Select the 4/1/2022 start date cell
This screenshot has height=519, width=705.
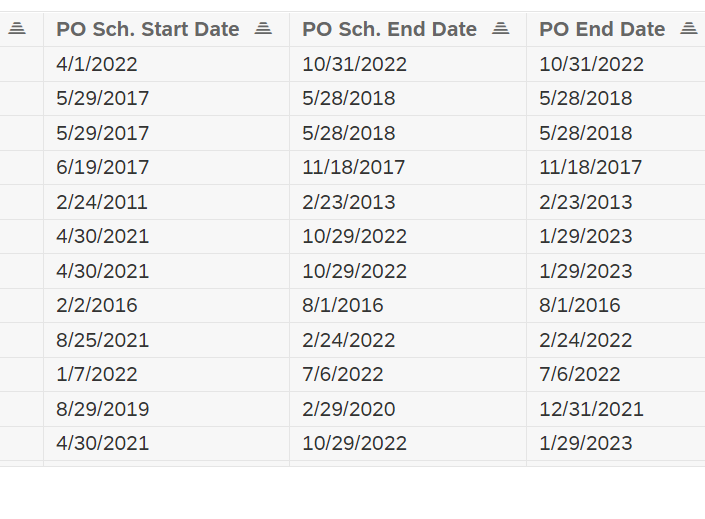pyautogui.click(x=97, y=65)
